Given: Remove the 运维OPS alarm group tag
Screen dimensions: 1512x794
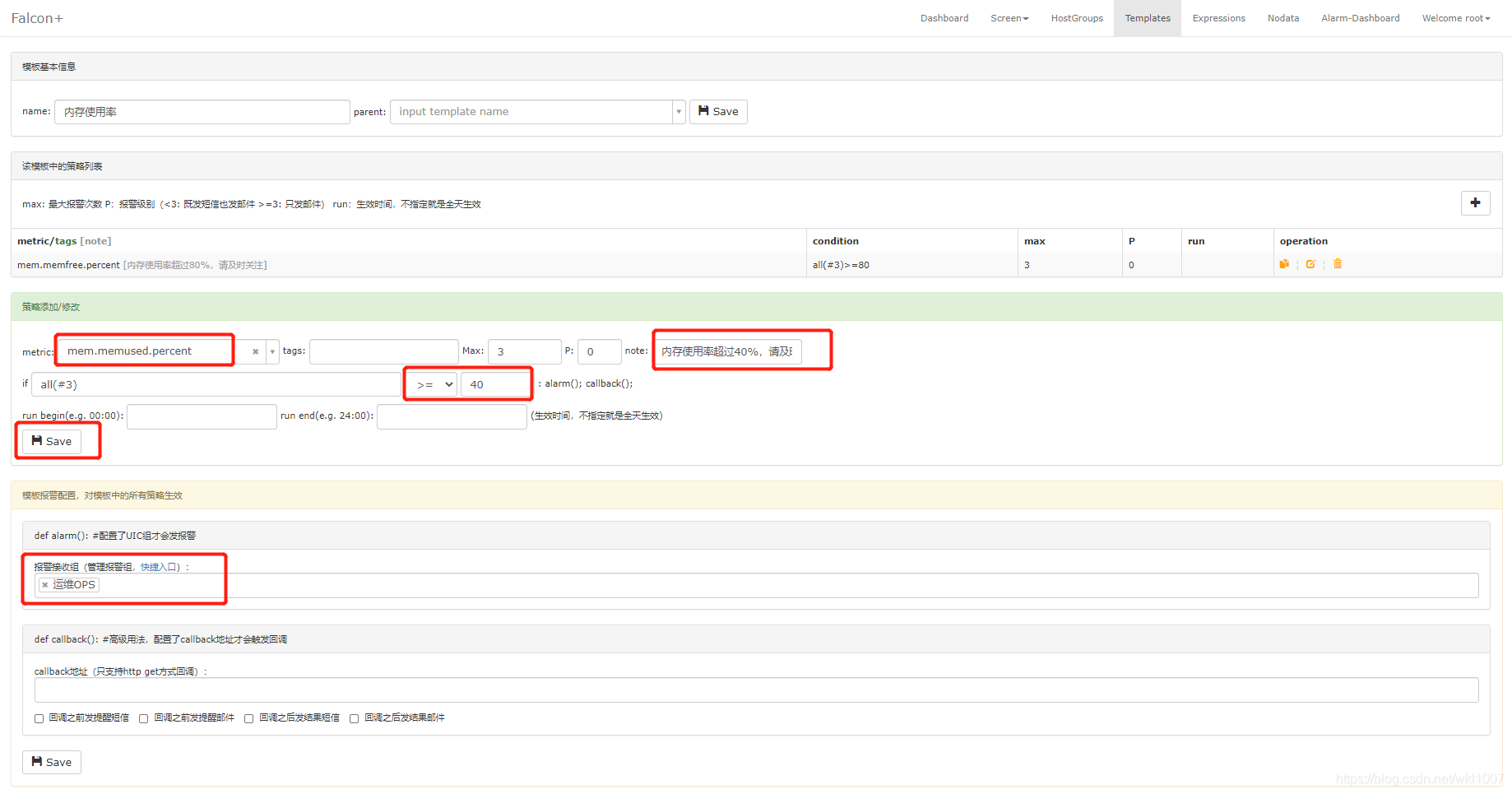Looking at the screenshot, I should pyautogui.click(x=44, y=585).
